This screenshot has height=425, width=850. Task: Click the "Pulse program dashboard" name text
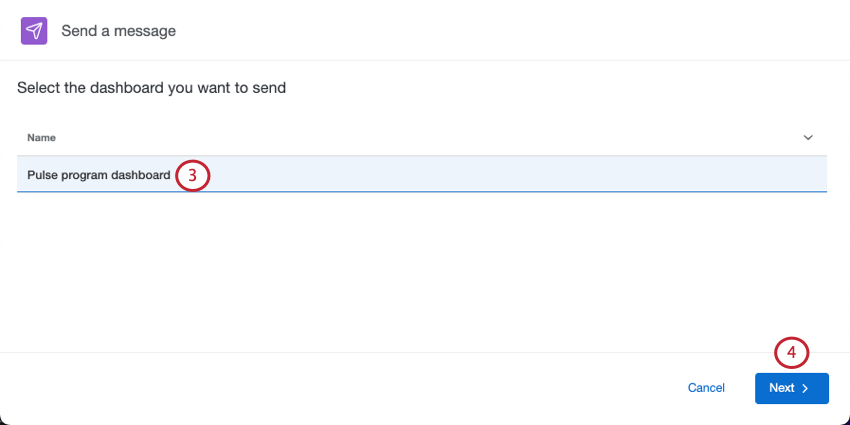point(99,175)
